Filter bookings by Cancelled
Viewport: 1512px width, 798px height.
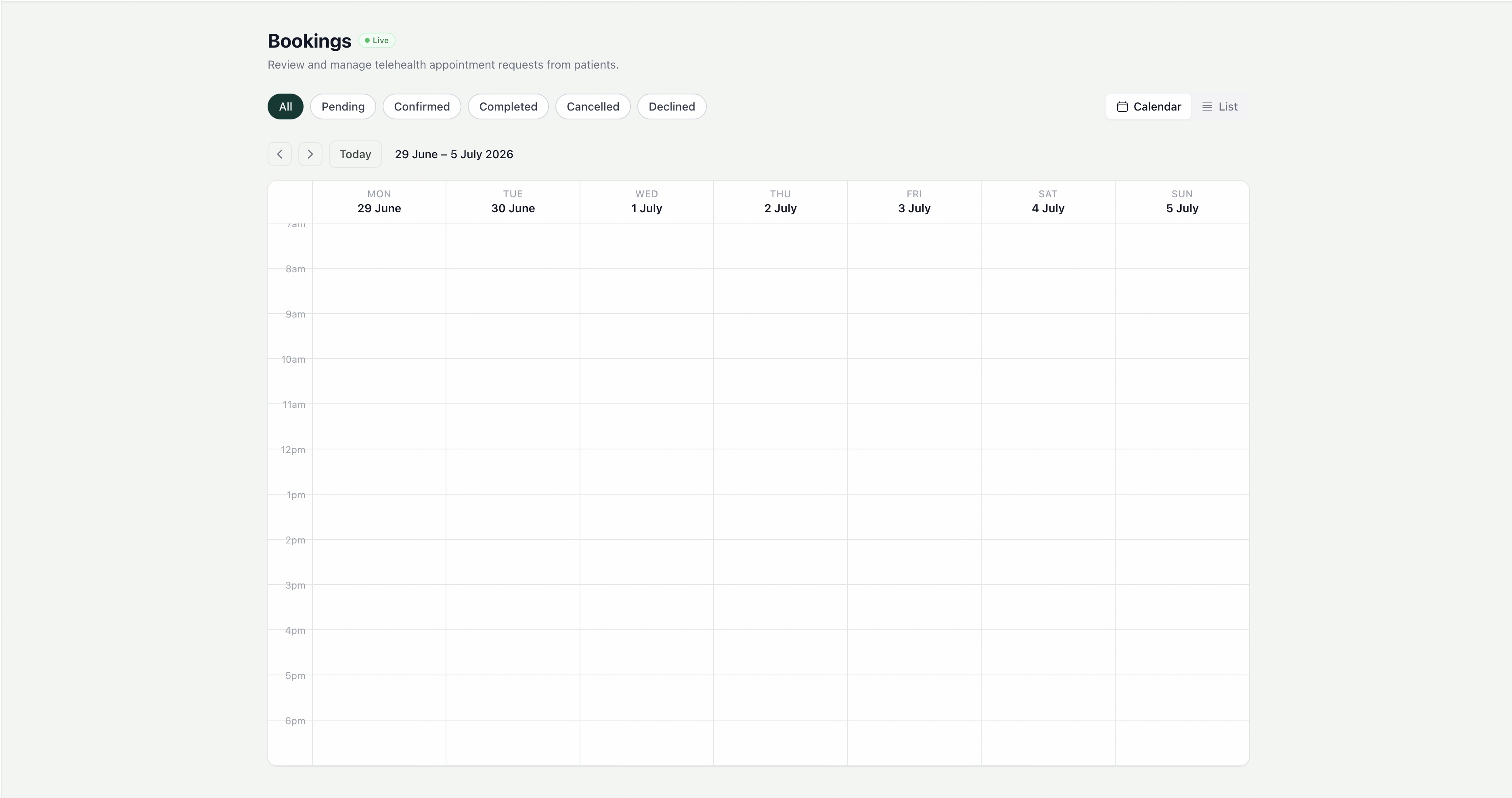tap(593, 107)
